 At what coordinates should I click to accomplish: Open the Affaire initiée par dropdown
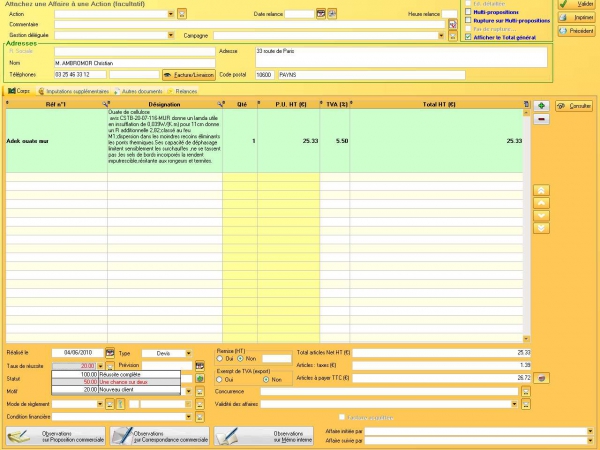[590, 431]
